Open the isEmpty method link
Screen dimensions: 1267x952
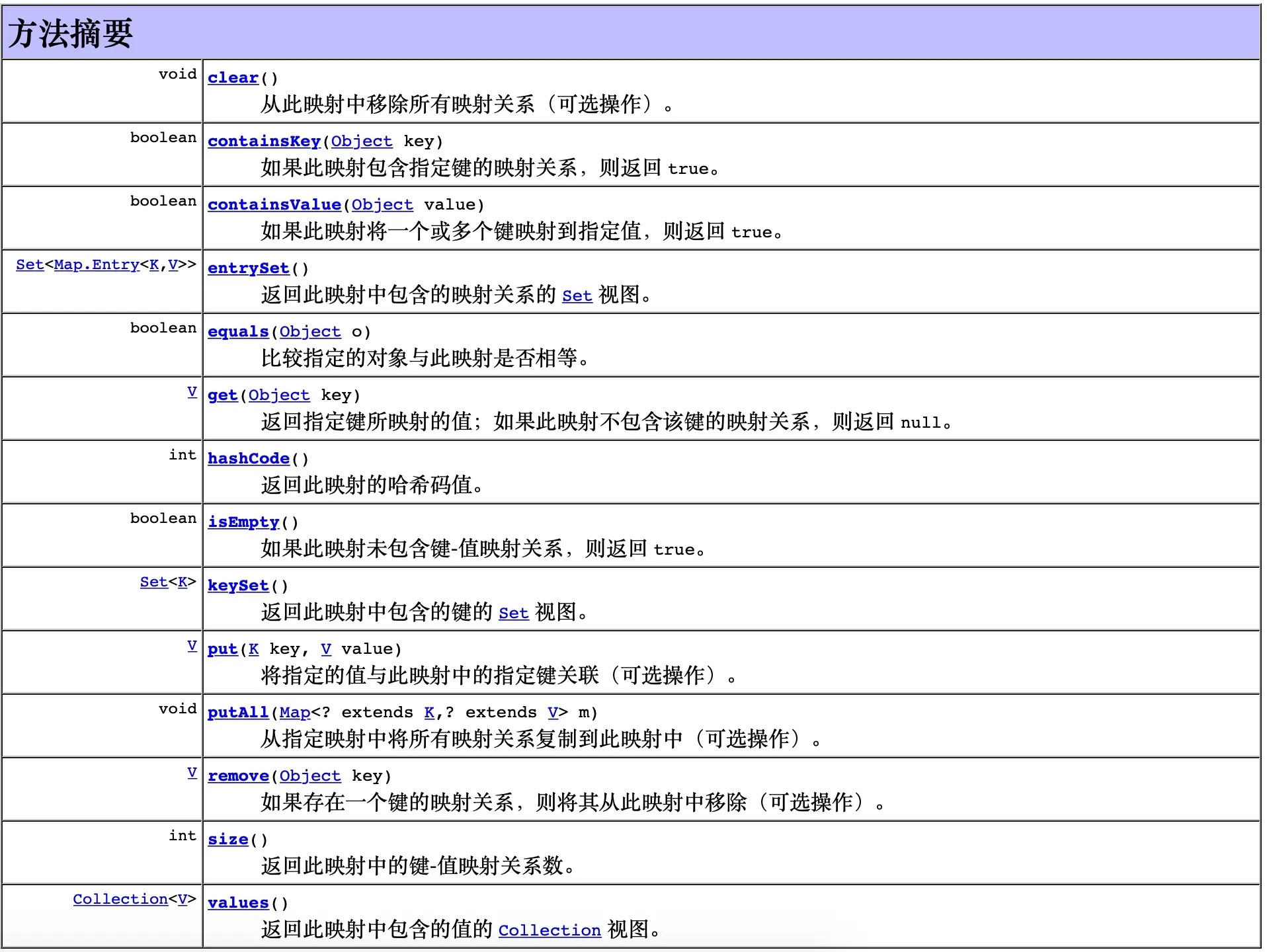[243, 522]
